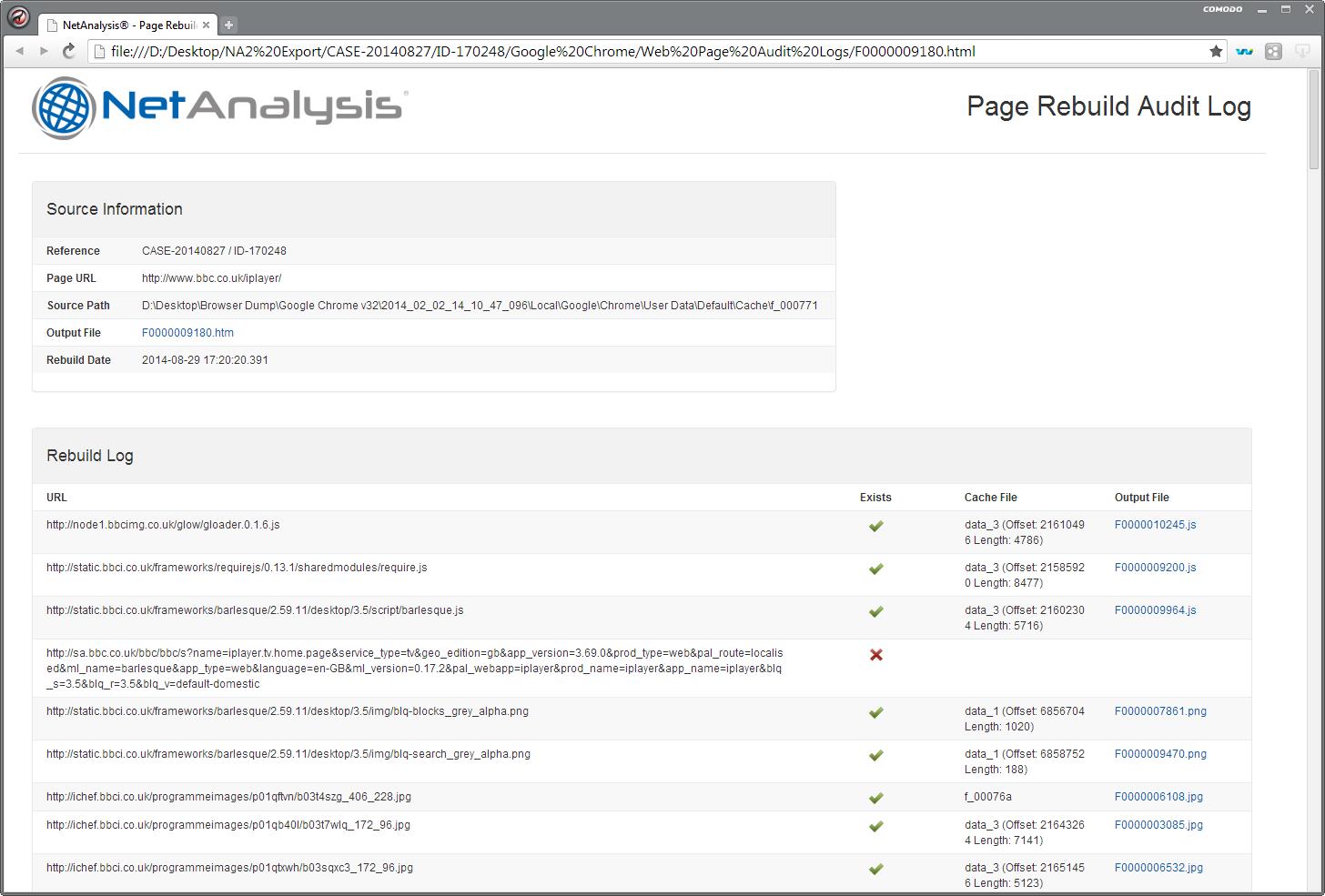Screen dimensions: 1325x896
Task: Open output file F0000009470.png
Action: pyautogui.click(x=1160, y=754)
